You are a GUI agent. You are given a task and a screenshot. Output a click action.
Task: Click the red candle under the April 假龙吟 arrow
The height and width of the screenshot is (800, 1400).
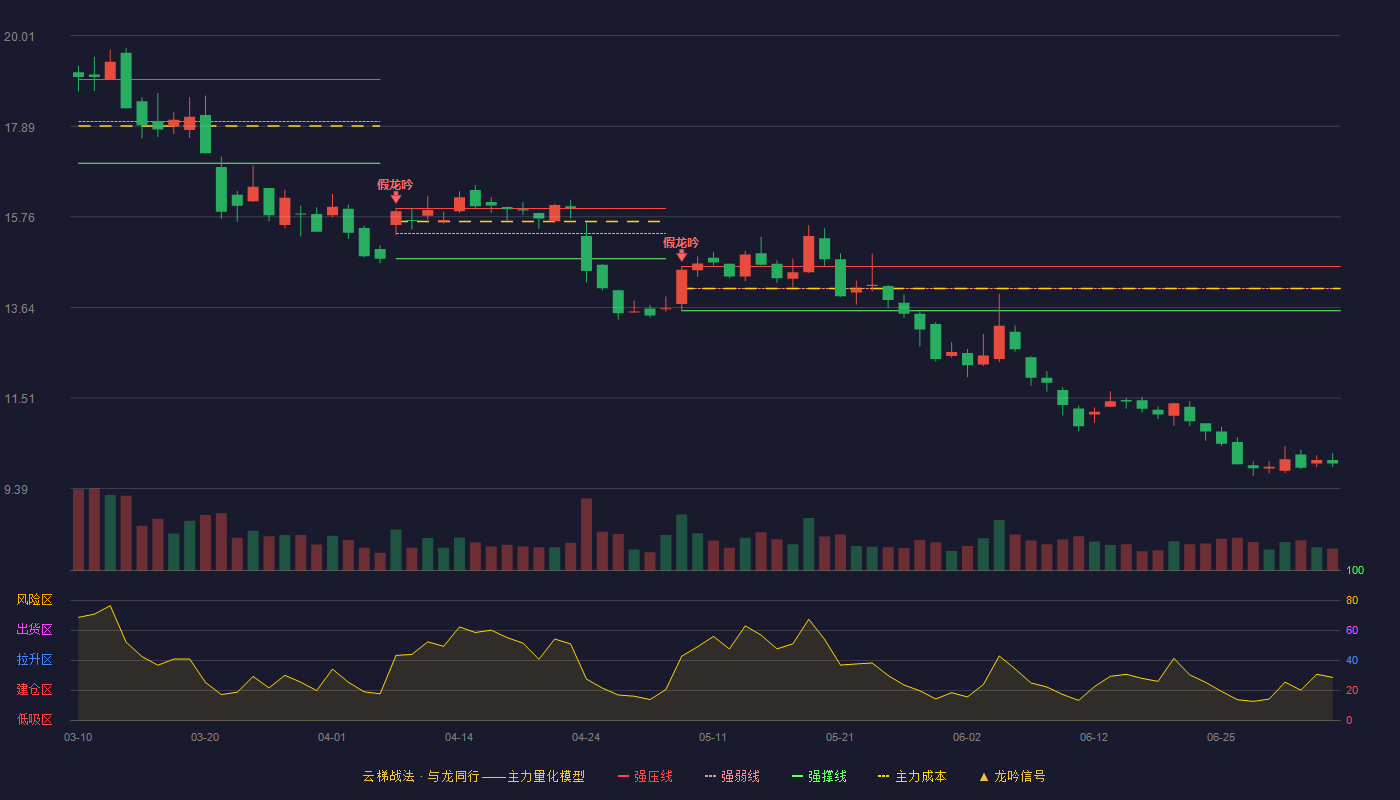(x=396, y=218)
